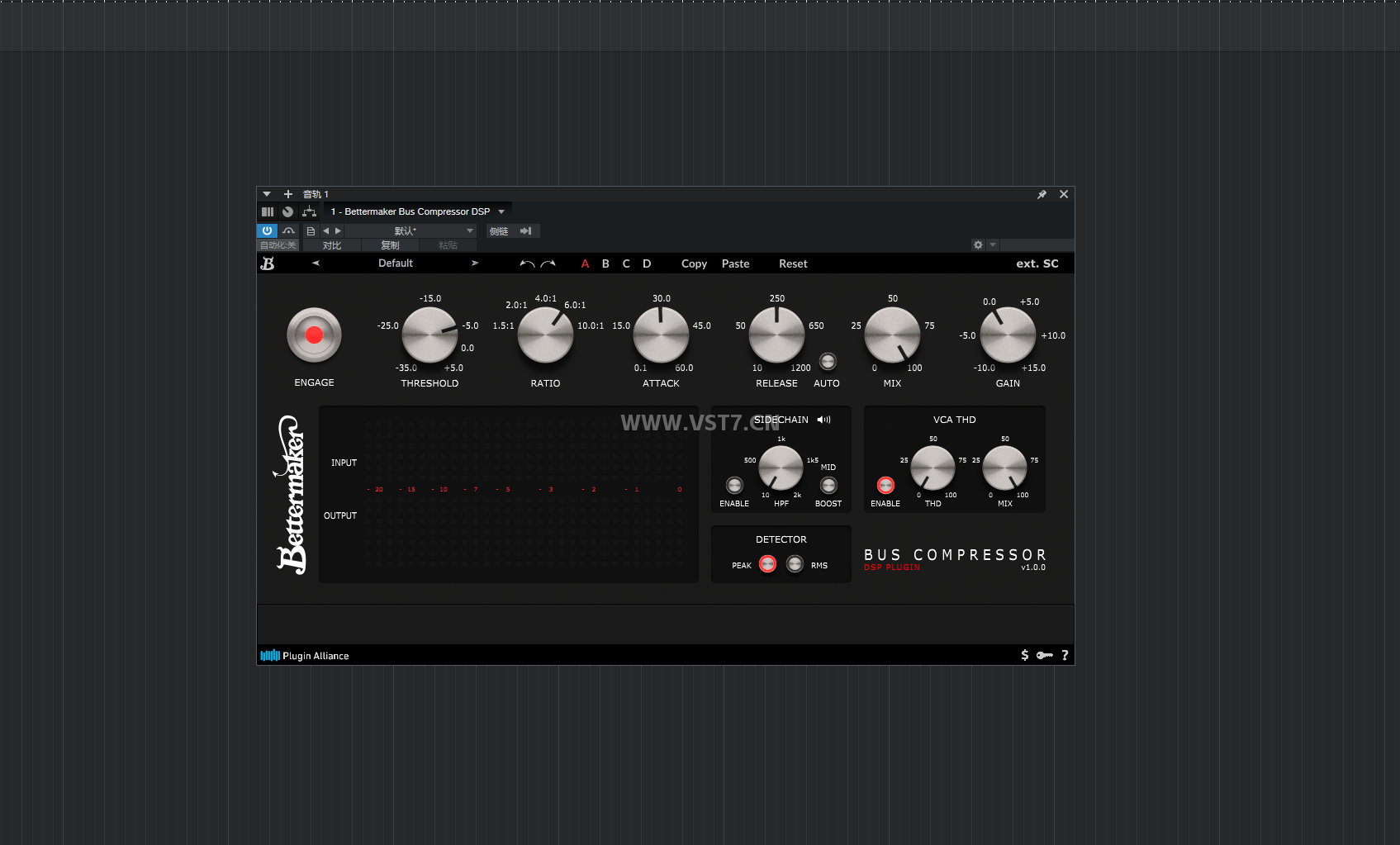Click the undo arrow icon
The height and width of the screenshot is (845, 1400).
[x=527, y=263]
